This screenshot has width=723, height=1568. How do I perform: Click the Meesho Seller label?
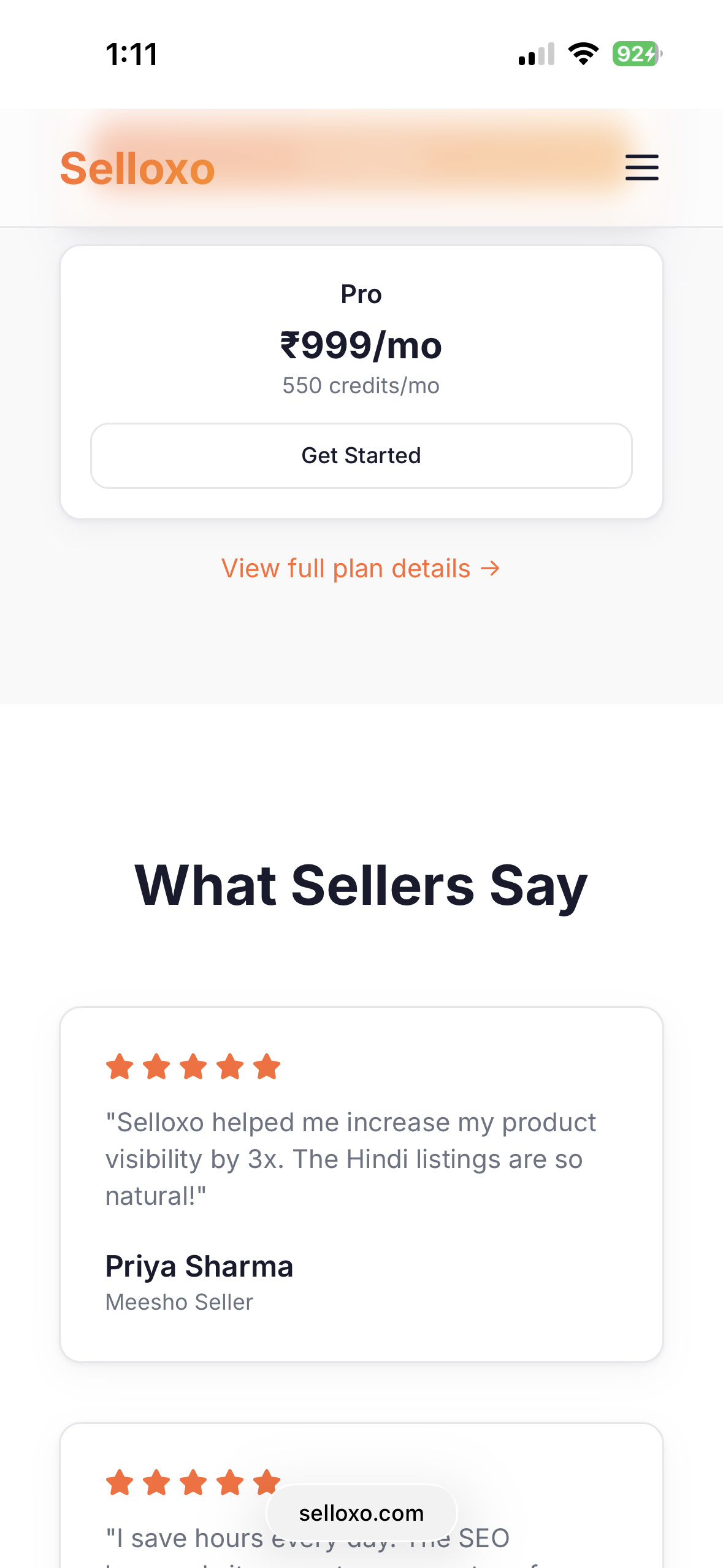178,1302
